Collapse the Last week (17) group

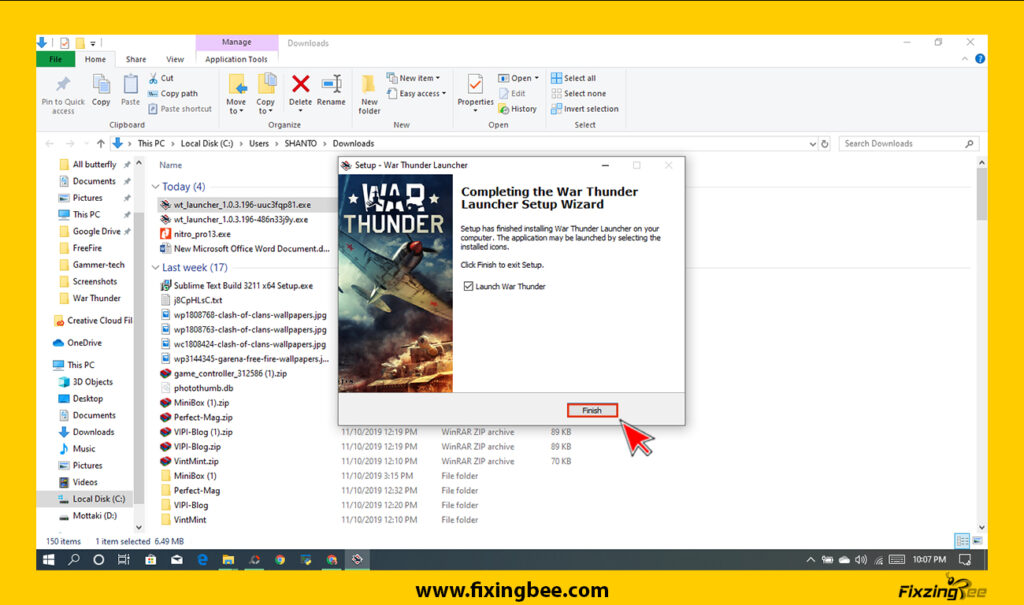point(155,268)
